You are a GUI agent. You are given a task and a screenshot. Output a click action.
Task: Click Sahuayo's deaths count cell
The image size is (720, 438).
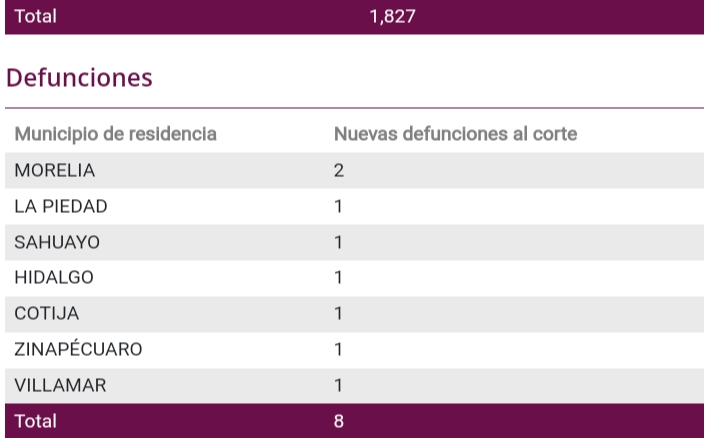click(338, 243)
